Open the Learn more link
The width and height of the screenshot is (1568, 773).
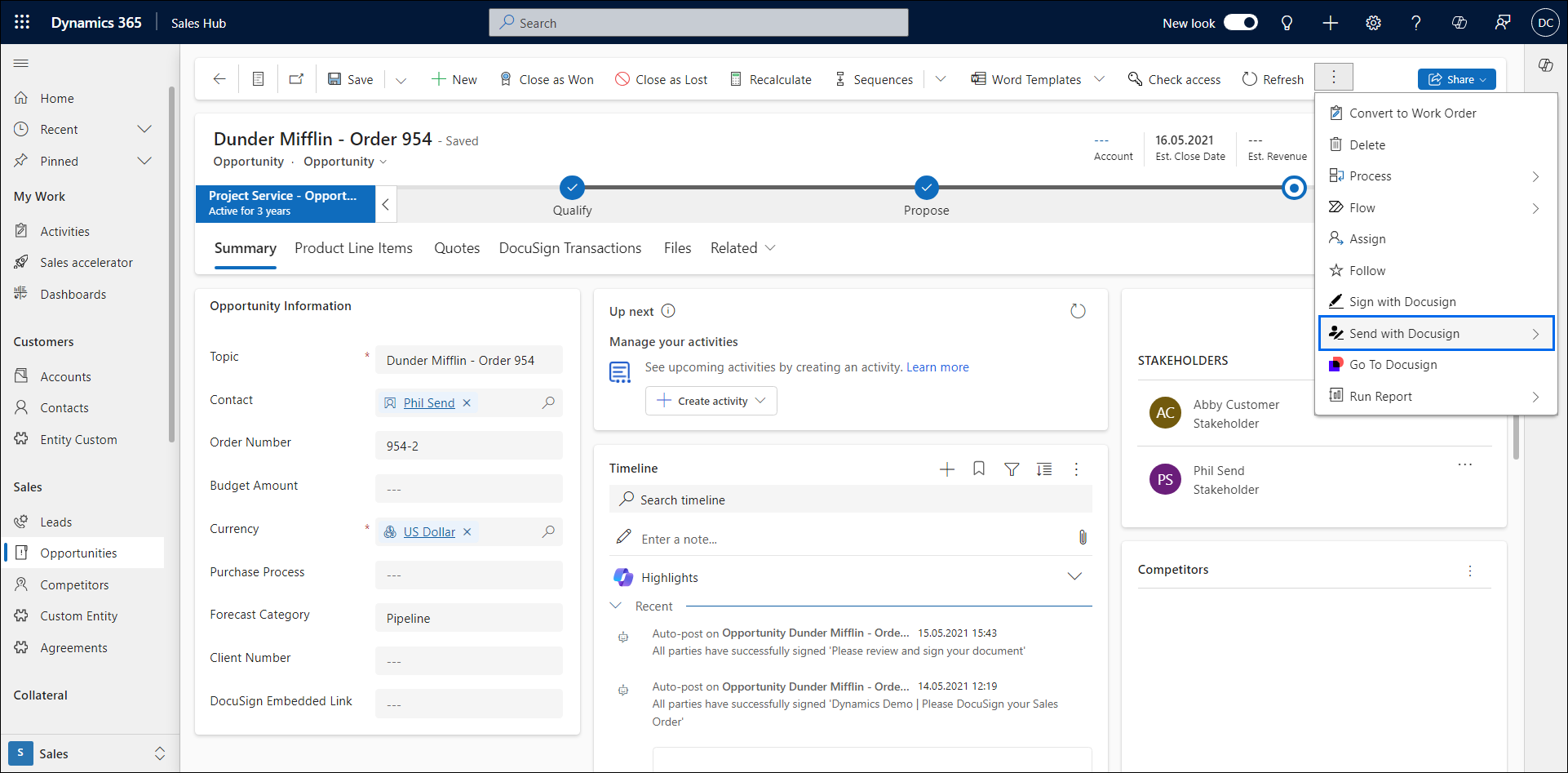tap(937, 367)
